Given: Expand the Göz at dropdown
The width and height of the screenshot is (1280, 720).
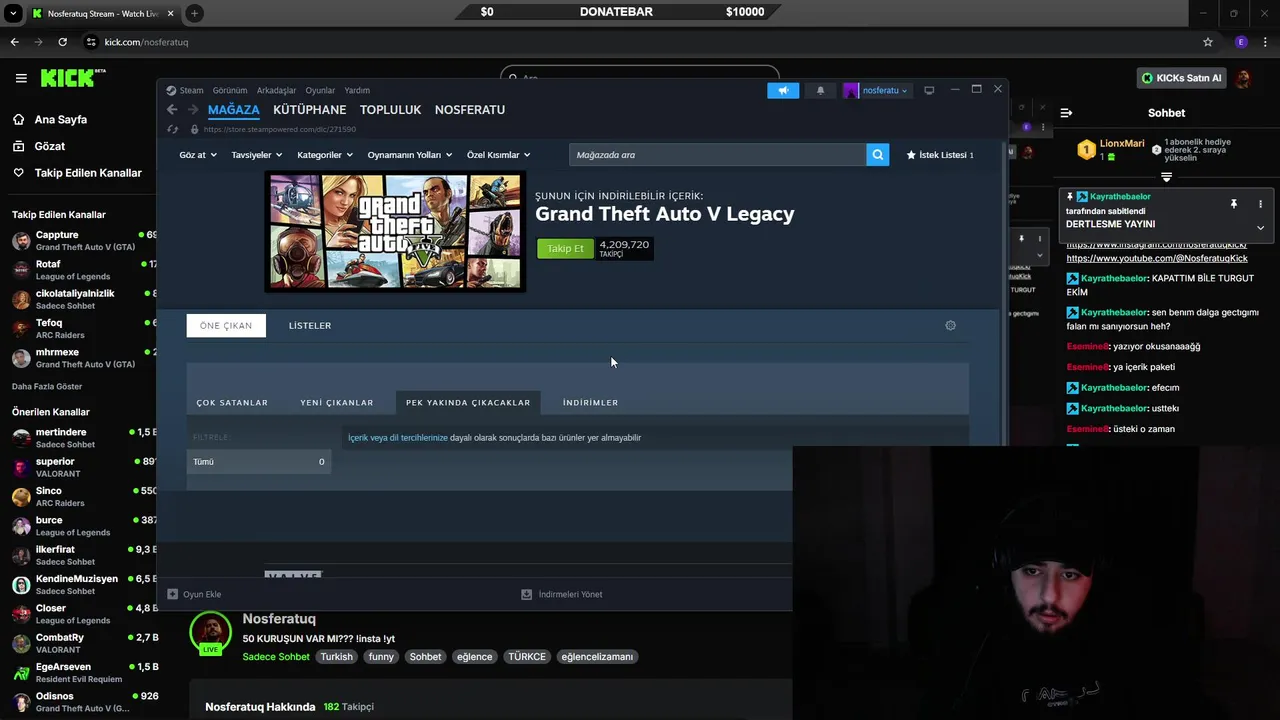Looking at the screenshot, I should tap(198, 155).
